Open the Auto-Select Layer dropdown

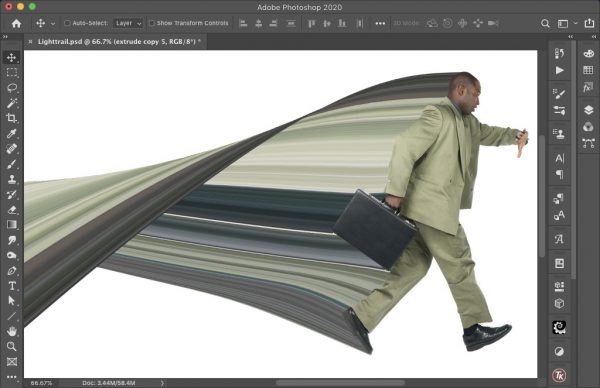(x=128, y=23)
